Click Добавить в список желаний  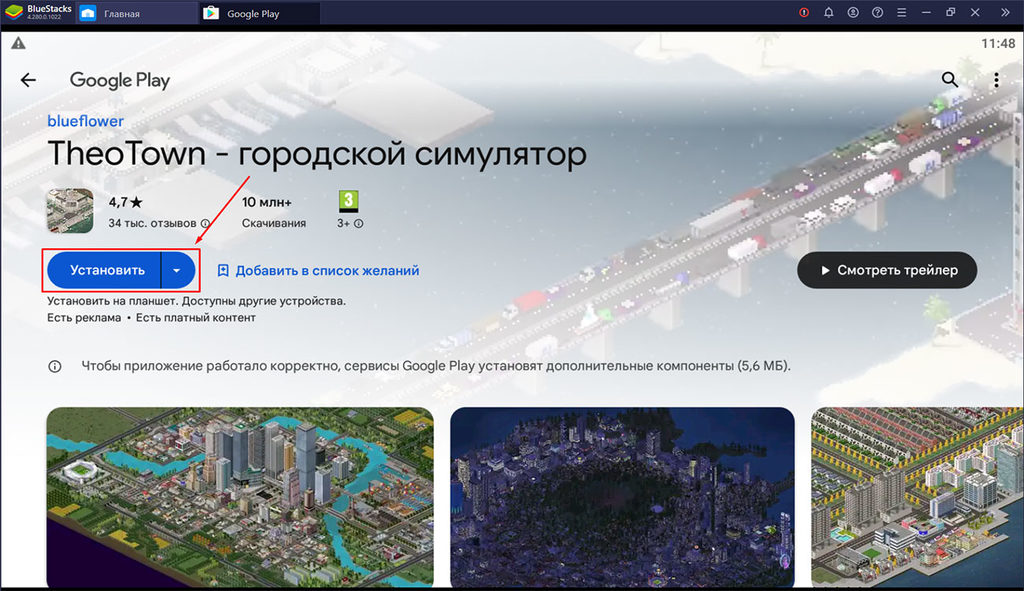(318, 270)
